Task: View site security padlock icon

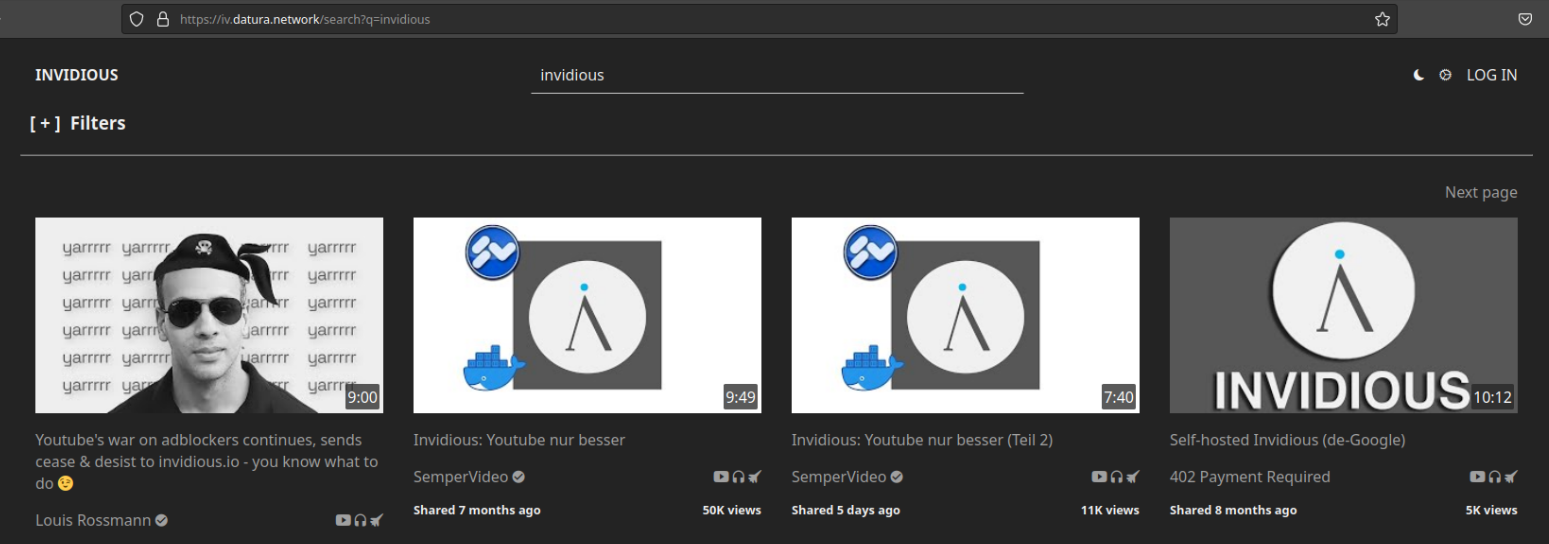Action: 163,19
